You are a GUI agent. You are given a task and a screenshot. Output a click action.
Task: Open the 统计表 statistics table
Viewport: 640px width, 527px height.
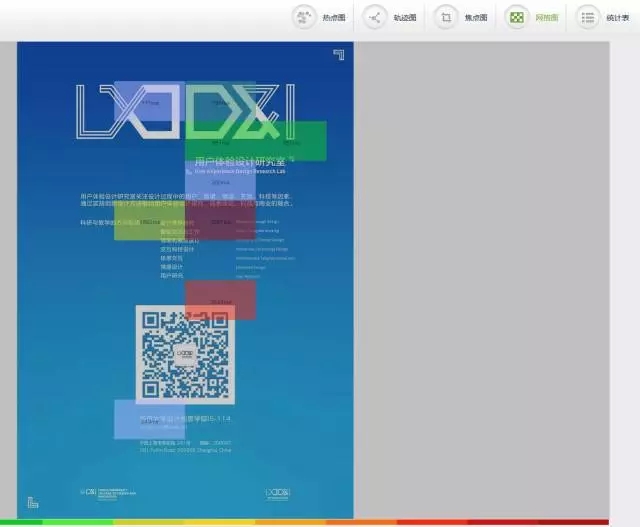click(x=602, y=18)
